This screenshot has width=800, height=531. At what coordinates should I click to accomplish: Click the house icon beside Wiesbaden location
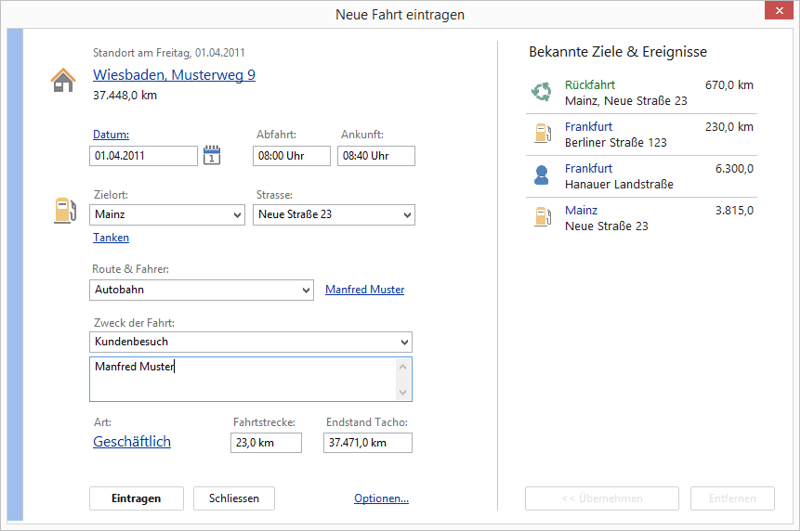[x=63, y=80]
